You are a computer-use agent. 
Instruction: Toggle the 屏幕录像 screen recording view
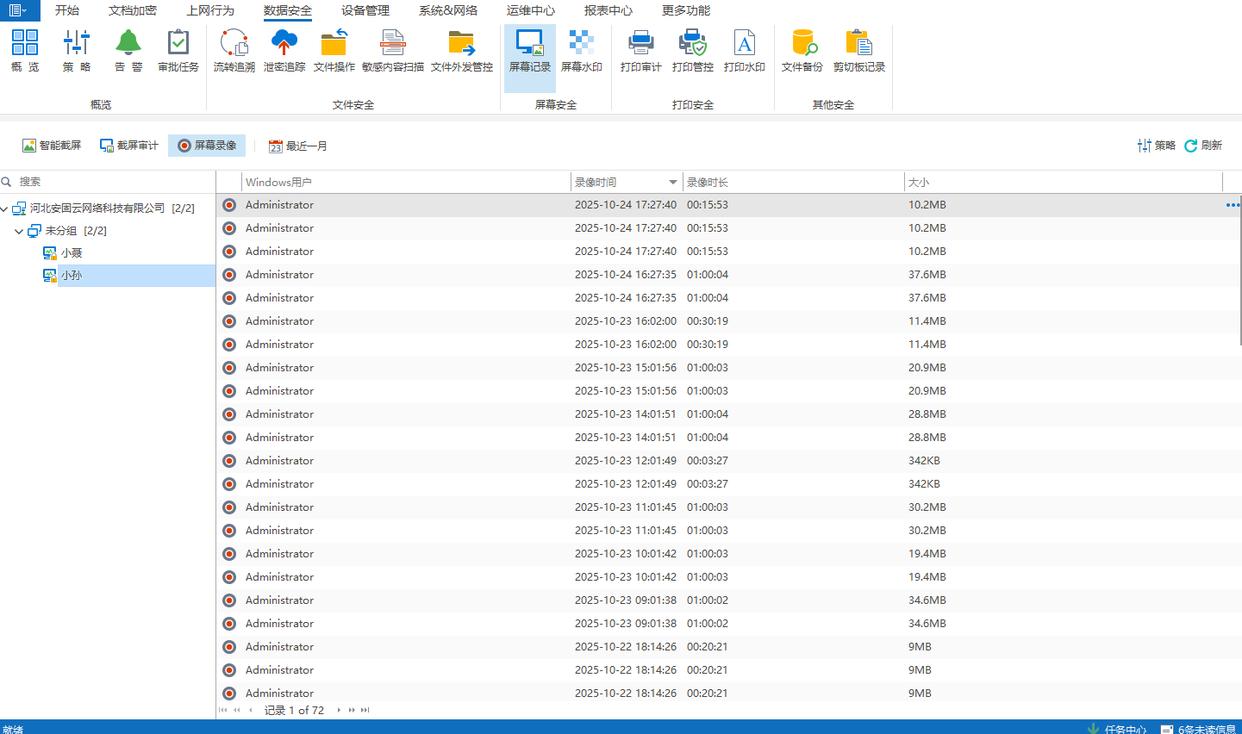[207, 146]
